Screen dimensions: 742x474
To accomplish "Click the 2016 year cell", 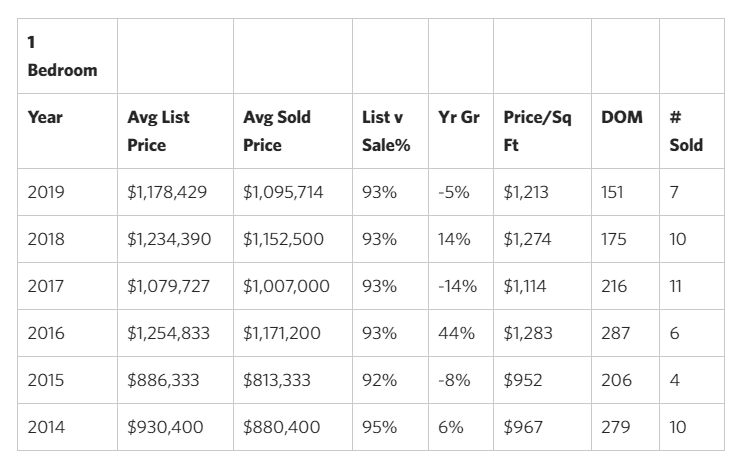I will (x=46, y=333).
